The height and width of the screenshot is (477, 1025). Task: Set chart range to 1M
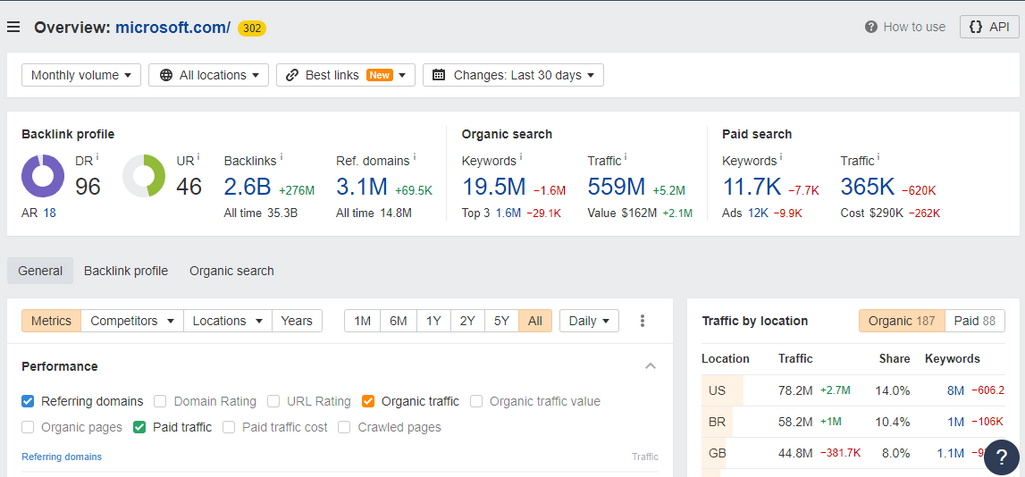coord(362,321)
